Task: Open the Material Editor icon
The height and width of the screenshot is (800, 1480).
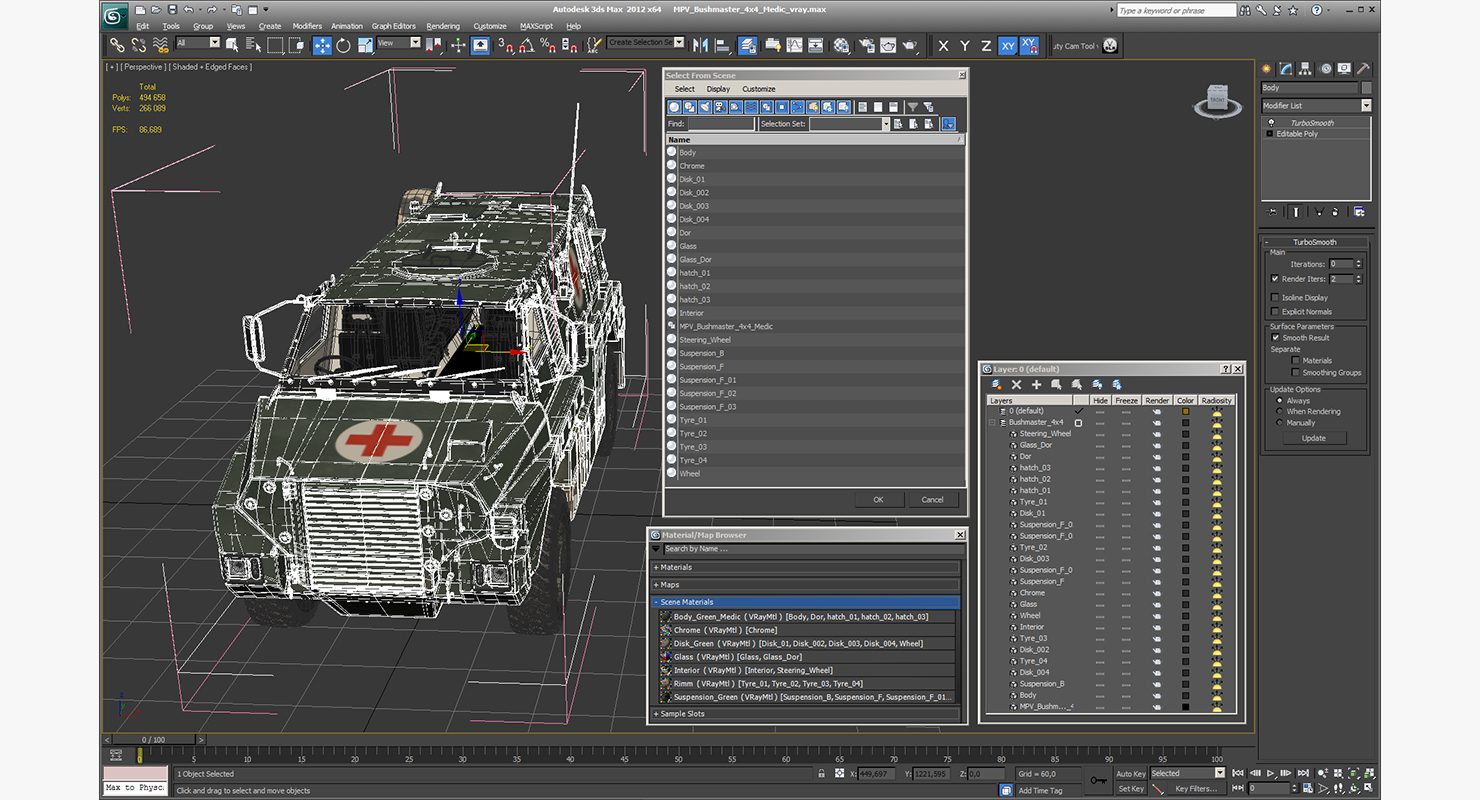Action: click(x=842, y=45)
